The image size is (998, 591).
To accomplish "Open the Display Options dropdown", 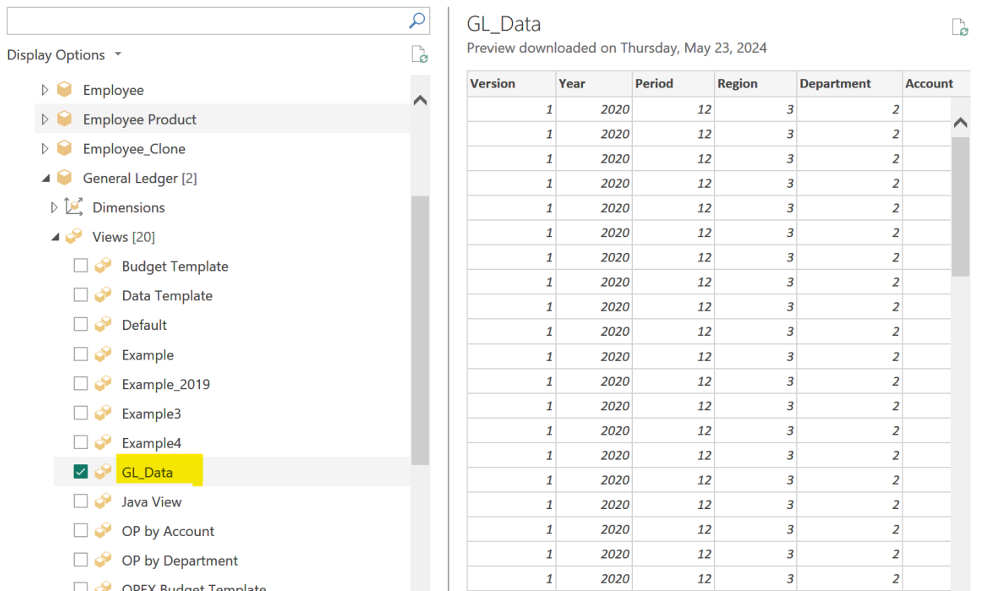I will click(x=64, y=55).
